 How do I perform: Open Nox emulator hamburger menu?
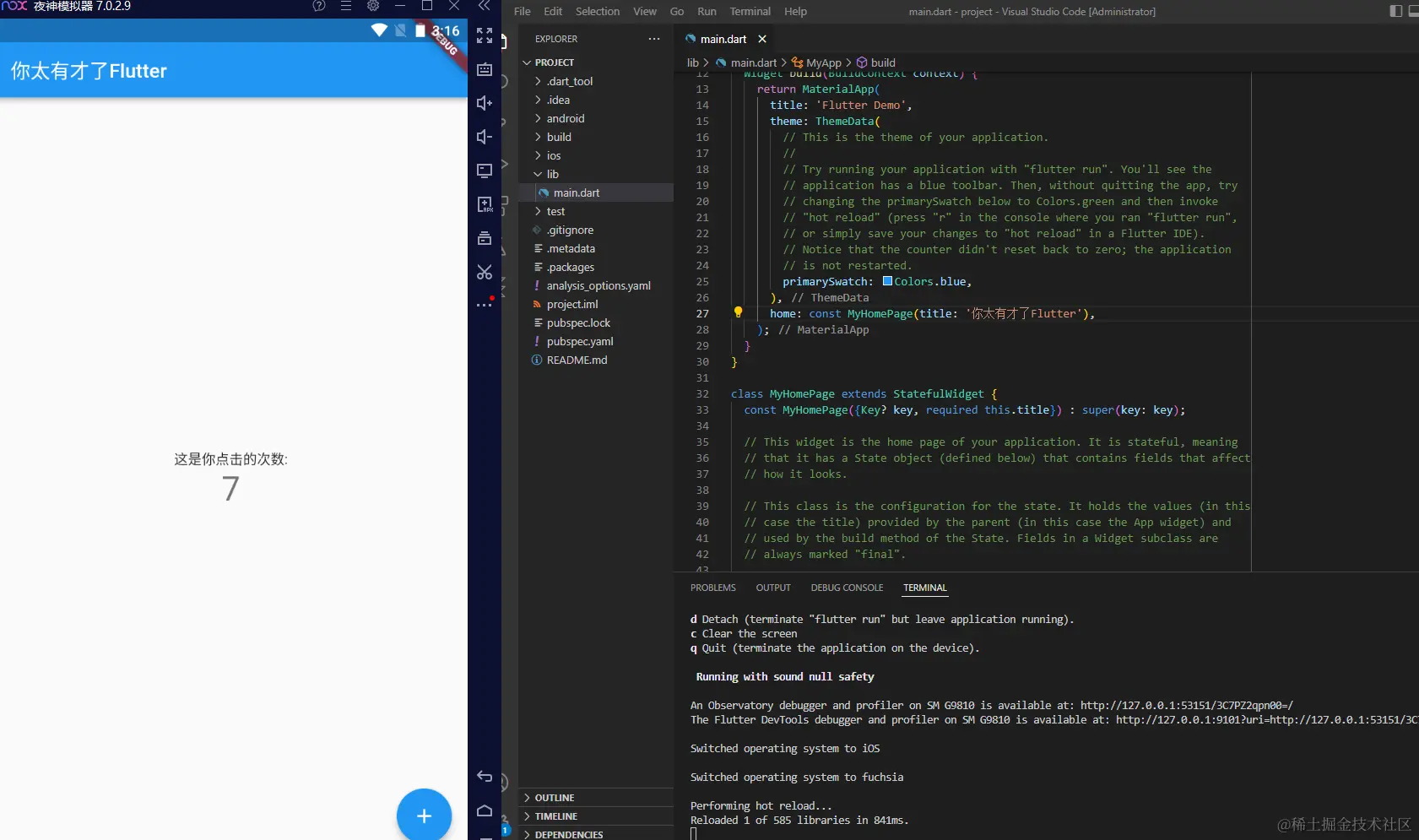pyautogui.click(x=346, y=6)
